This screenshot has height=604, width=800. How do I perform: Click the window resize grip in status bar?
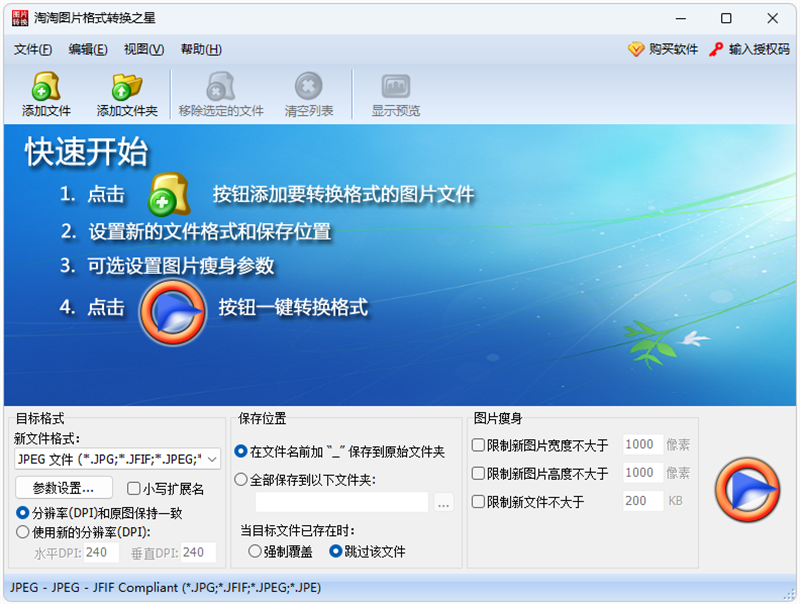[x=790, y=594]
